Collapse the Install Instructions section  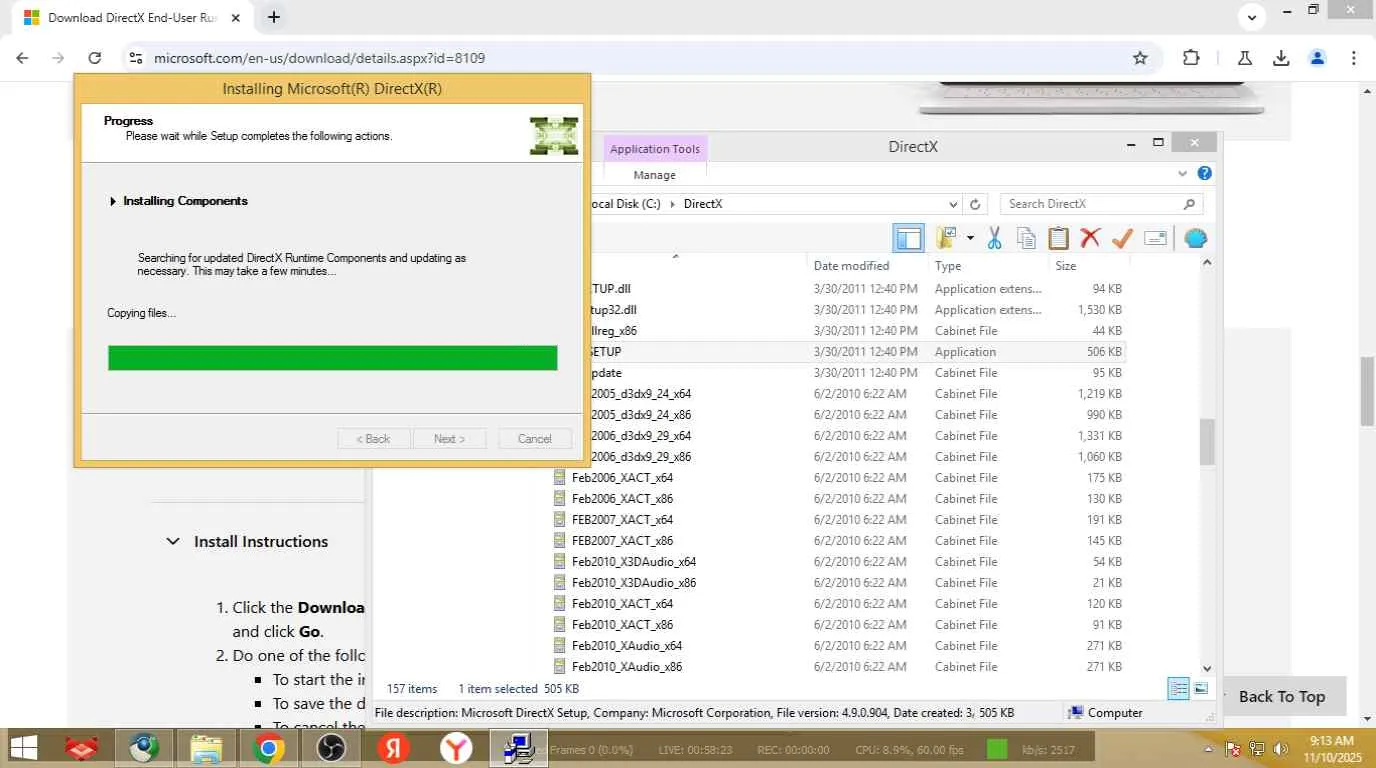[173, 541]
